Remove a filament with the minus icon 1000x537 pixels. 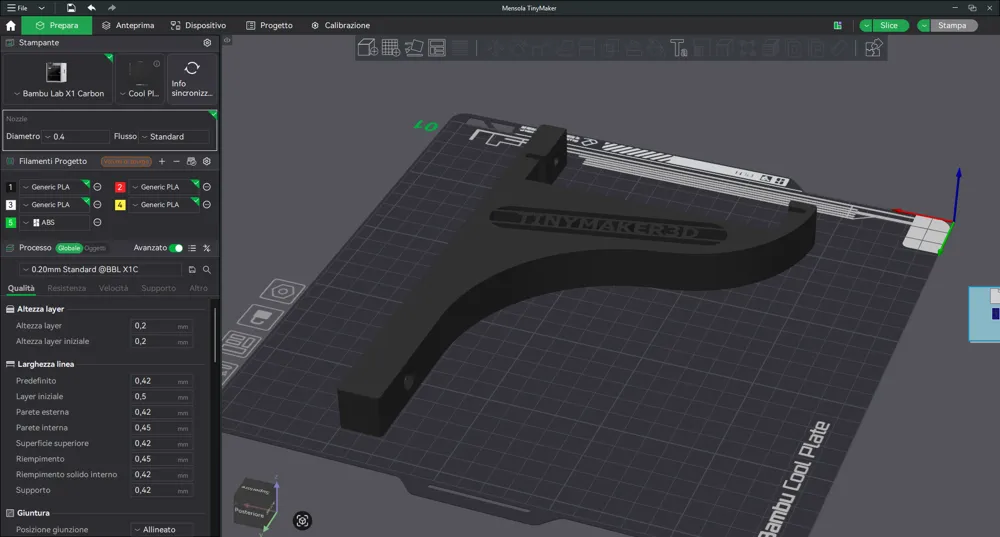tap(177, 161)
